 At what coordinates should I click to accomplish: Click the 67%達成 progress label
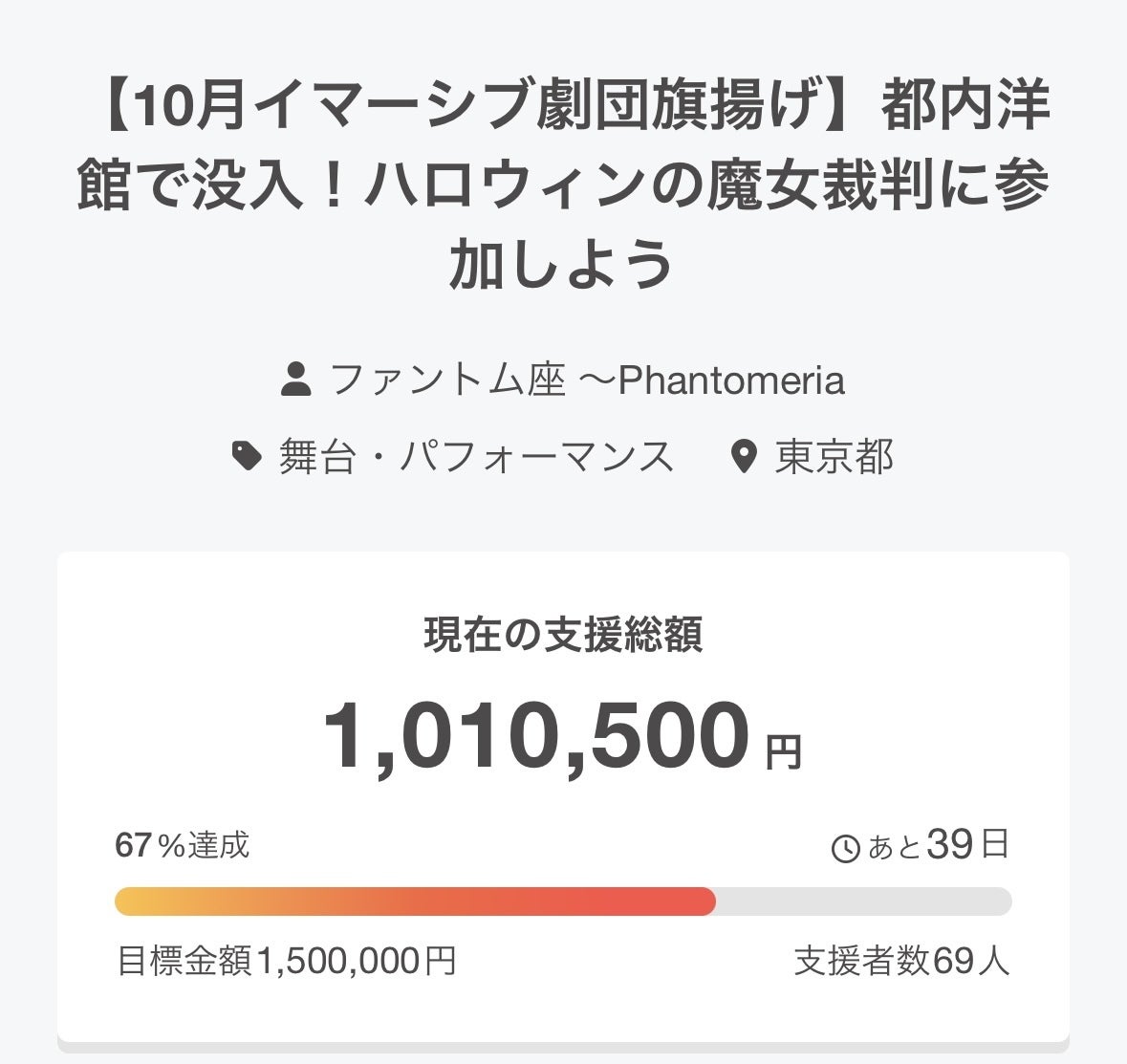182,845
